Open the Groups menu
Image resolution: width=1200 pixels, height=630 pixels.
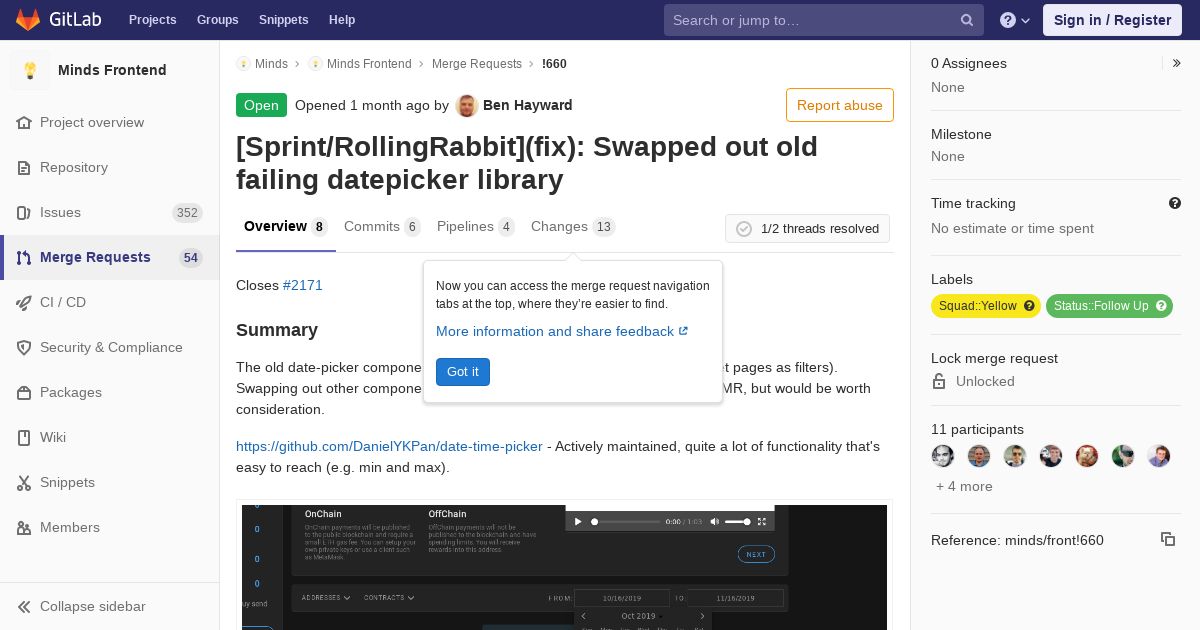coord(217,20)
